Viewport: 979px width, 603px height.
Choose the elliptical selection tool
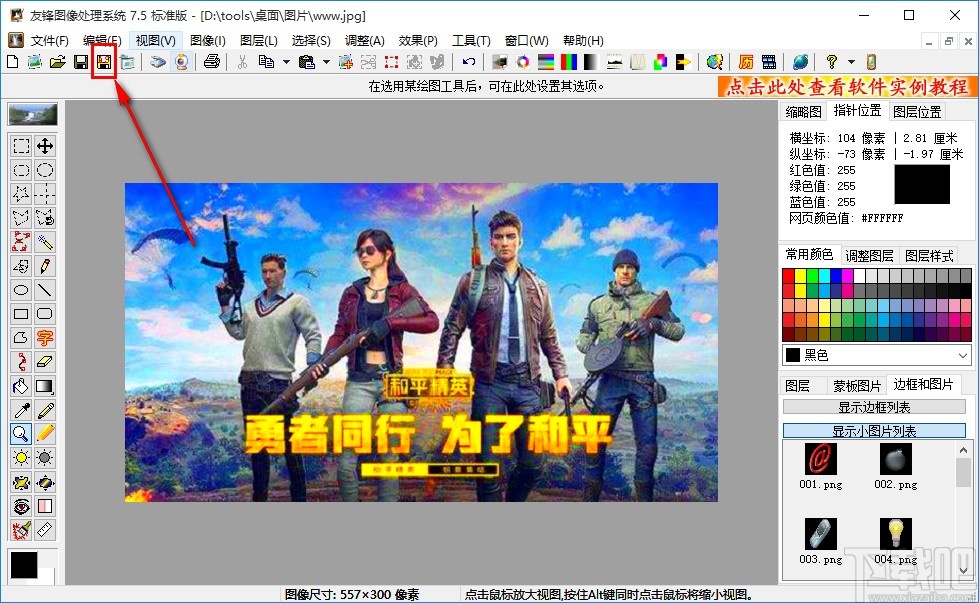click(x=44, y=170)
